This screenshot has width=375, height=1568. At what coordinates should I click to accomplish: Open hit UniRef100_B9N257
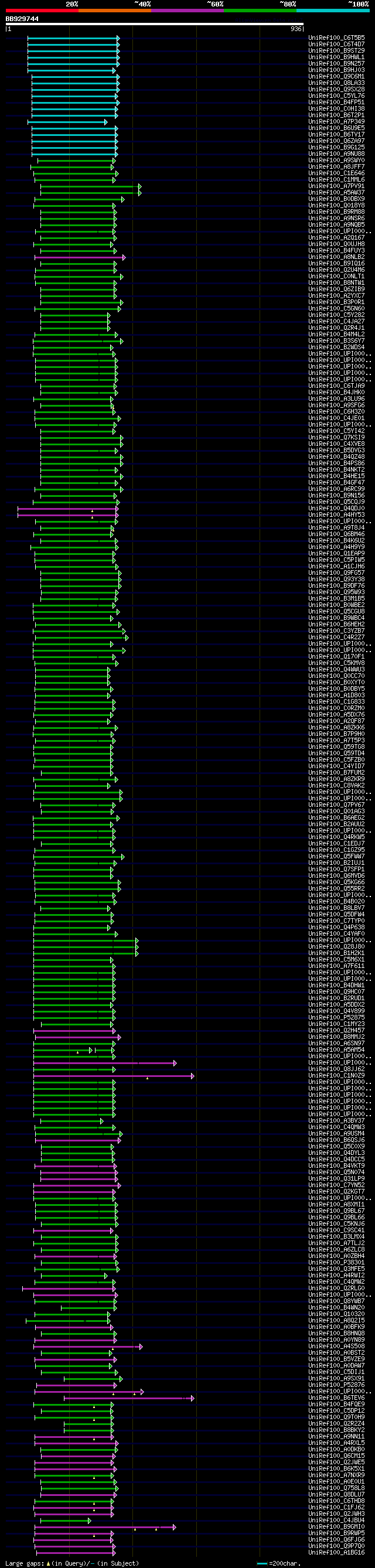point(337,63)
